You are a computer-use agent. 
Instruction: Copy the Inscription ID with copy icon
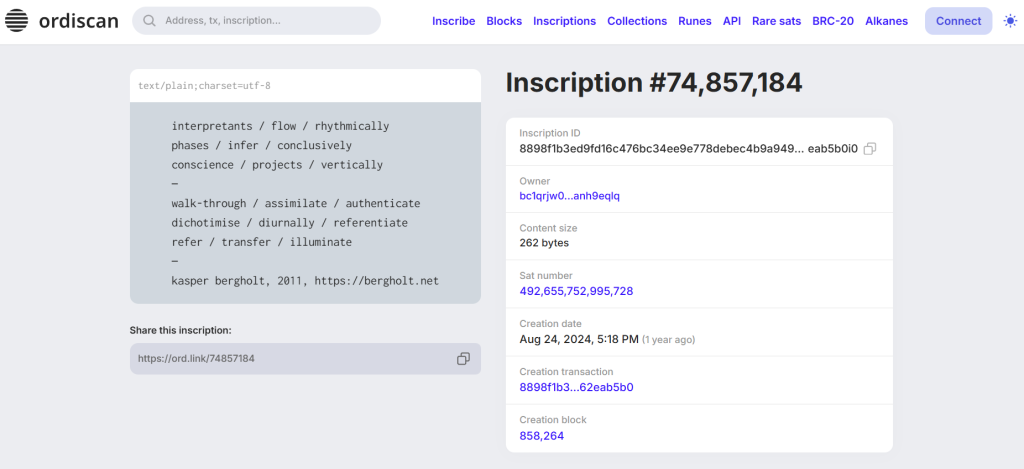(869, 149)
